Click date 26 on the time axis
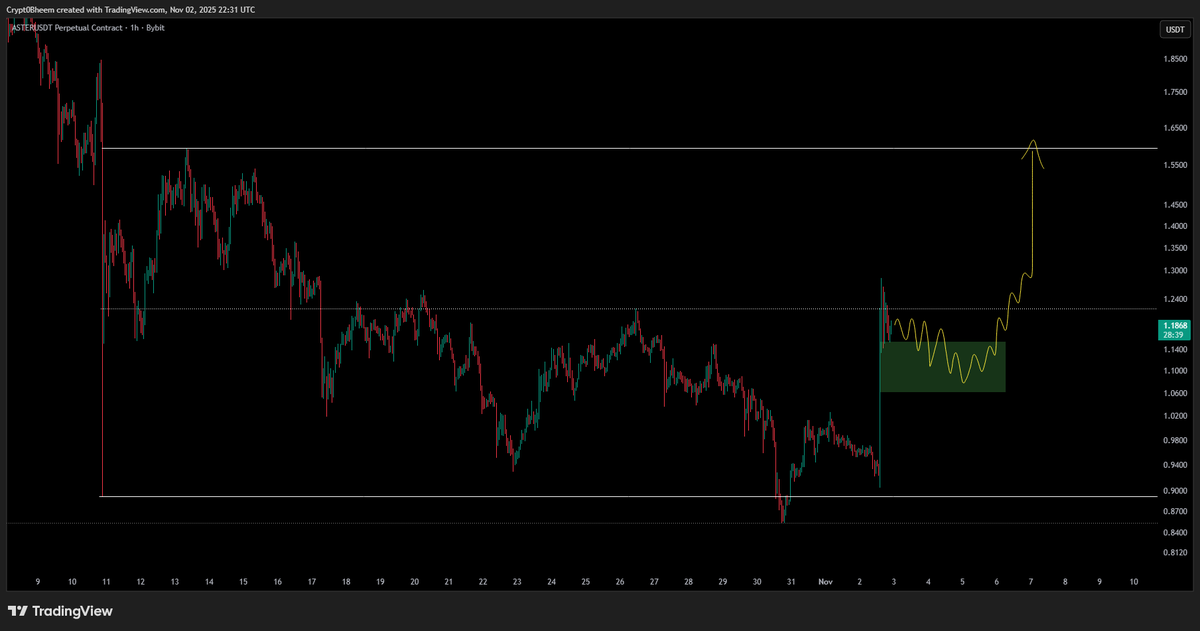Screen dimensions: 1200x631 coord(619,581)
